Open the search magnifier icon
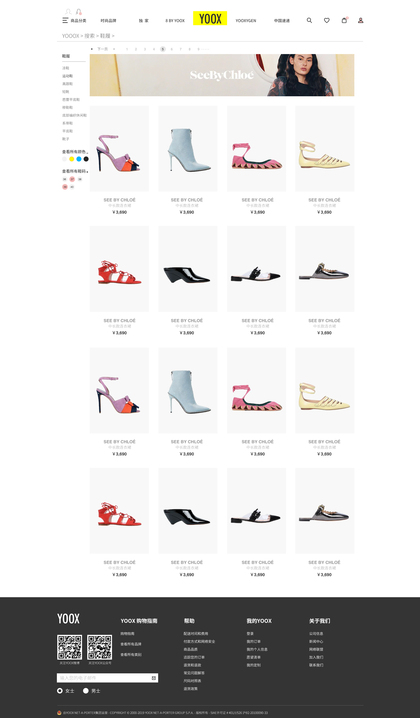The height and width of the screenshot is (718, 420). (x=309, y=20)
